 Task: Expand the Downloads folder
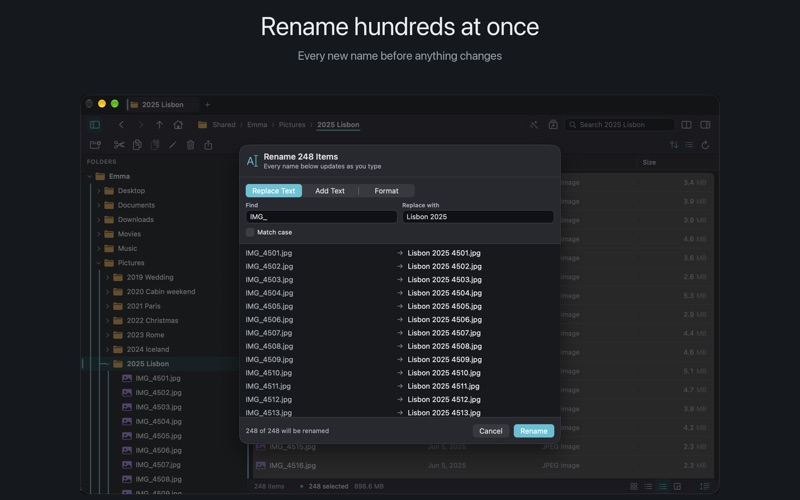(98, 219)
